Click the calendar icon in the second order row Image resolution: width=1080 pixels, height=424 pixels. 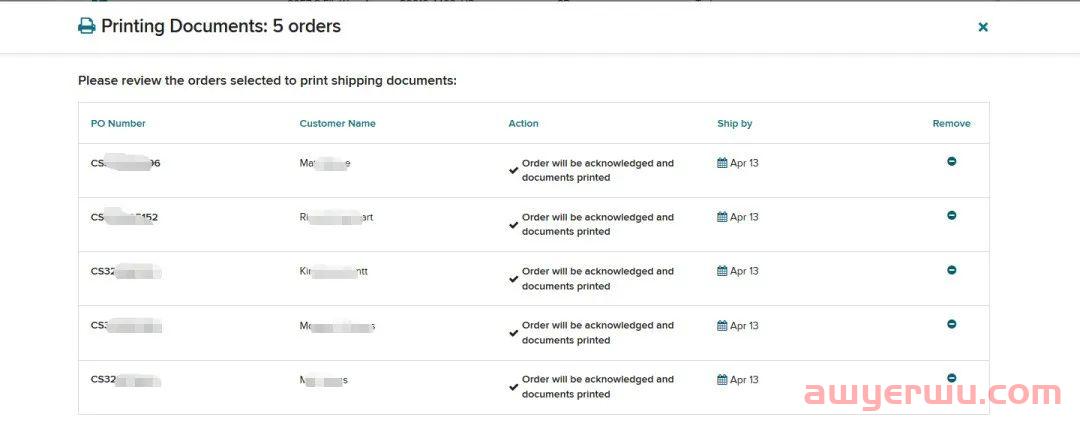722,217
